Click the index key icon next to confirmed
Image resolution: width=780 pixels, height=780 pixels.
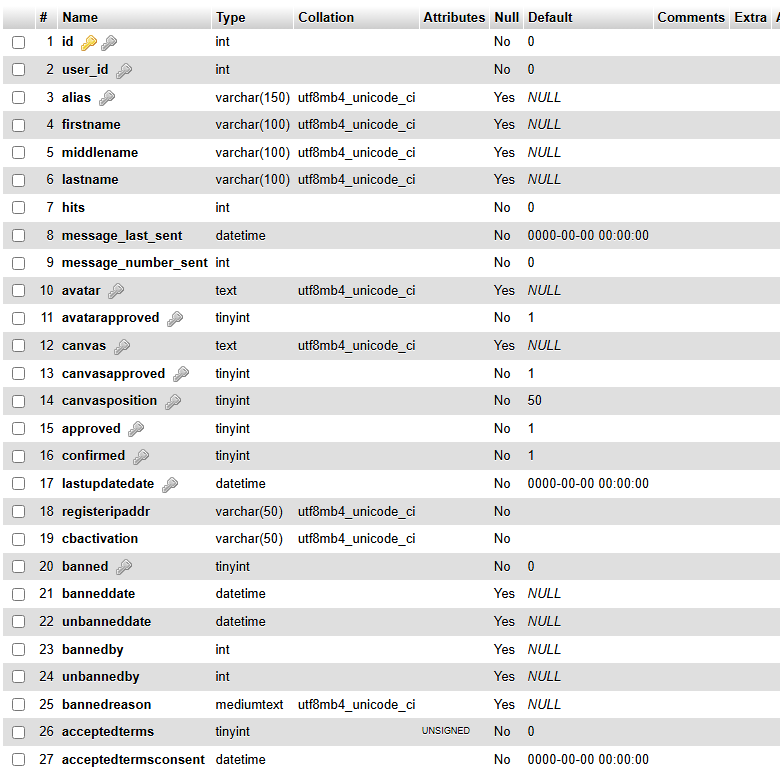tap(141, 456)
